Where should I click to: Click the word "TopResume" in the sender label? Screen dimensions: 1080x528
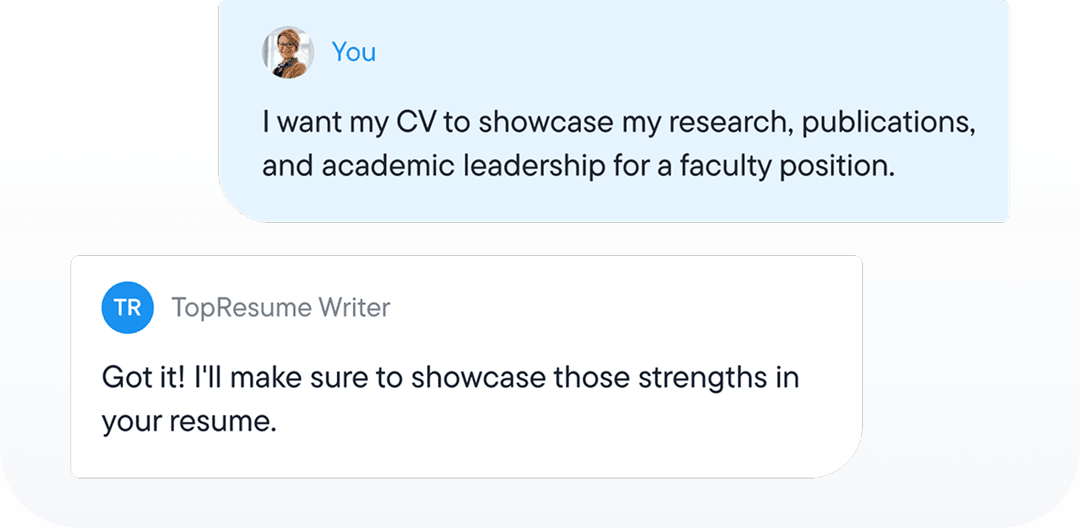coord(242,308)
